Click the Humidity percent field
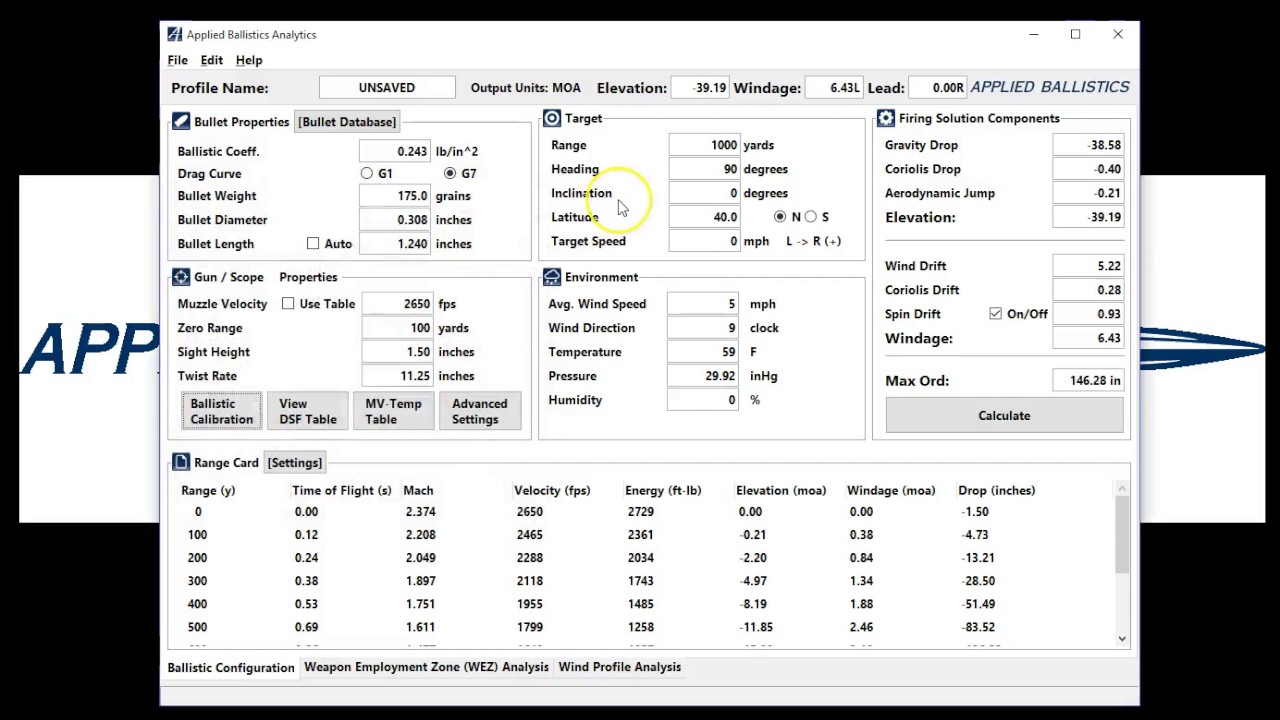This screenshot has height=720, width=1280. (704, 400)
